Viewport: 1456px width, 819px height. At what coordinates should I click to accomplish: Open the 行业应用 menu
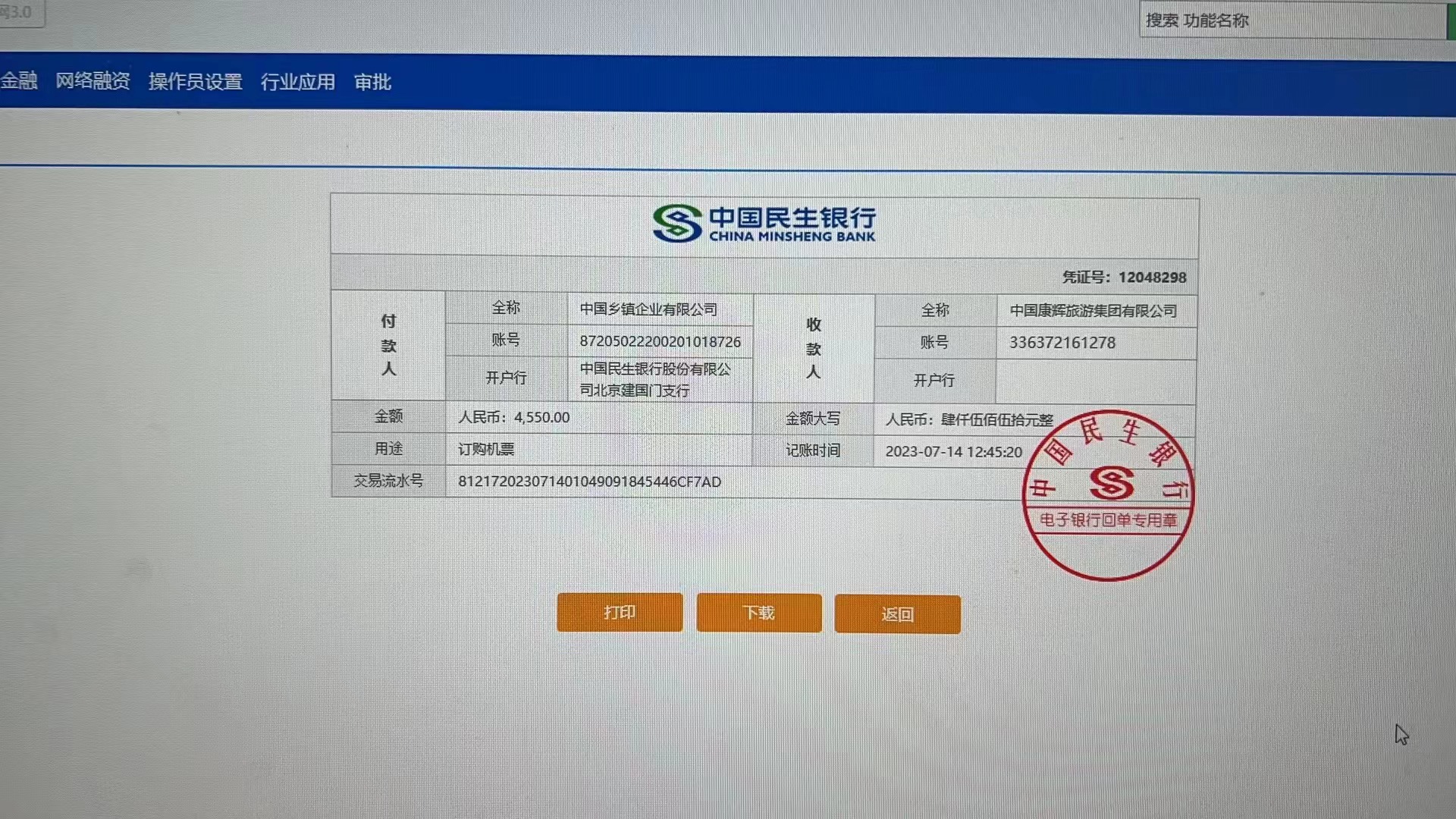[x=297, y=82]
